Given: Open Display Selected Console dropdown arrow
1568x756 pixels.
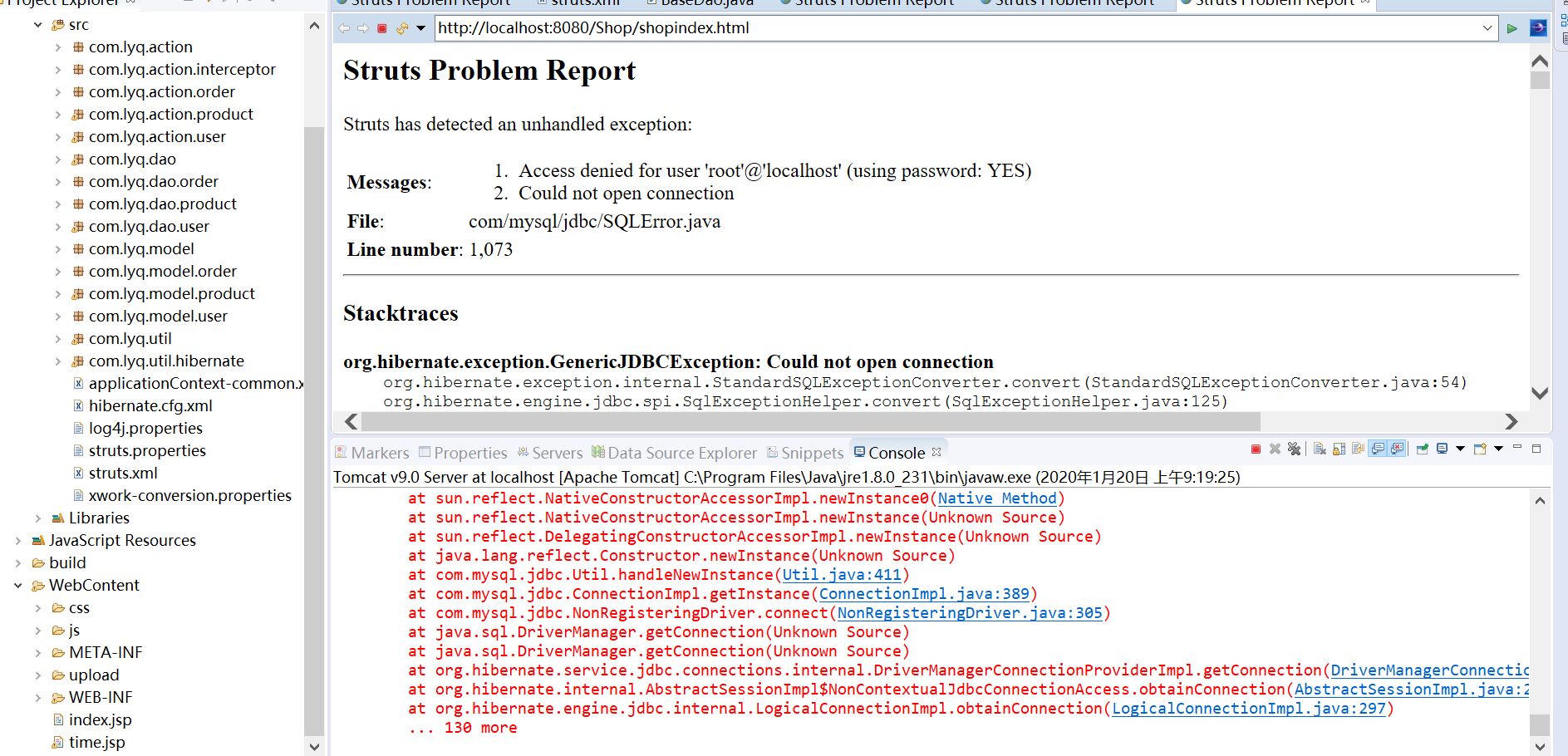Looking at the screenshot, I should coord(1460,449).
